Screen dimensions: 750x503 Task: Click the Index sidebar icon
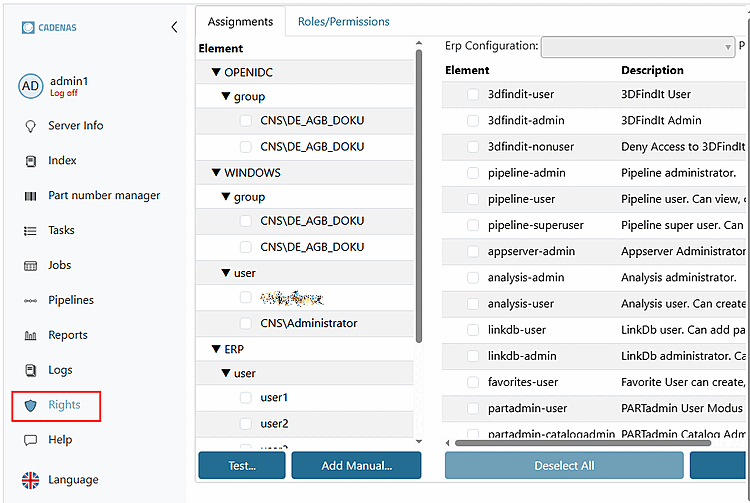[30, 161]
